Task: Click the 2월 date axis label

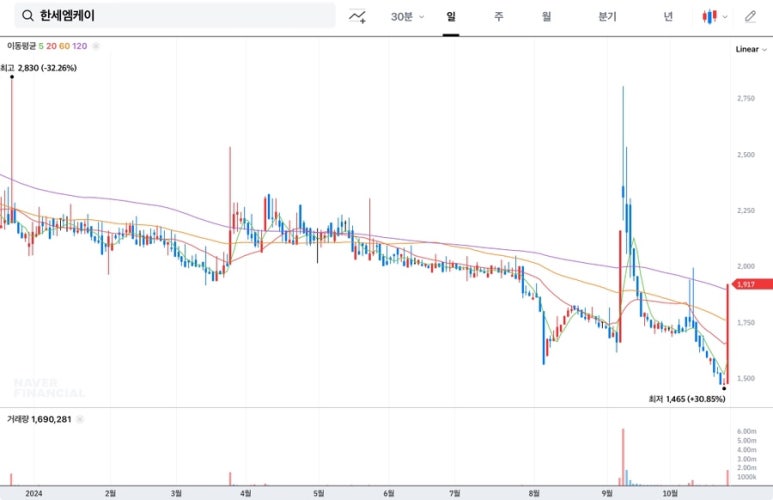Action: (110, 493)
